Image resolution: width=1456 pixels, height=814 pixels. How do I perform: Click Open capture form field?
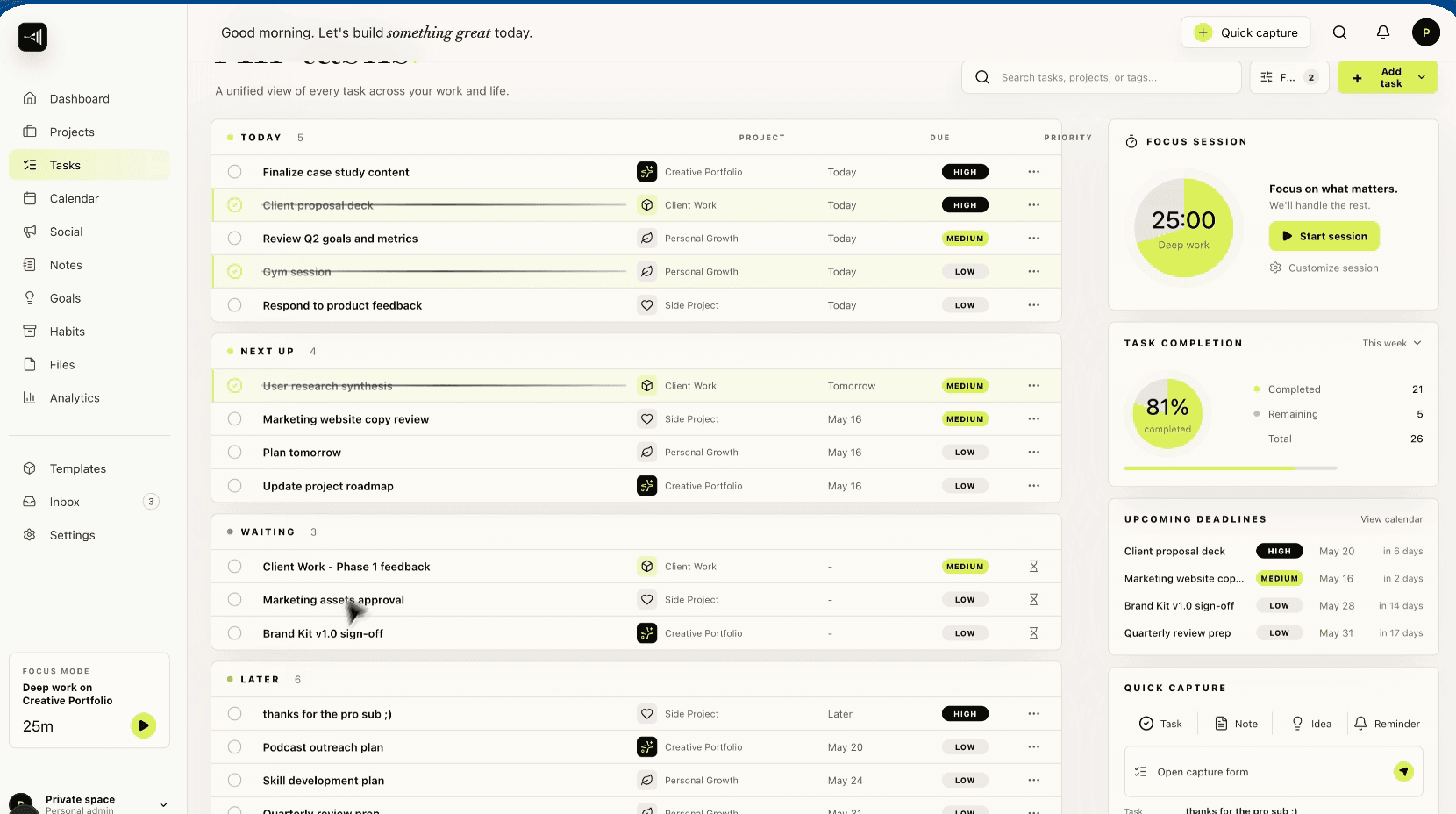click(1274, 772)
